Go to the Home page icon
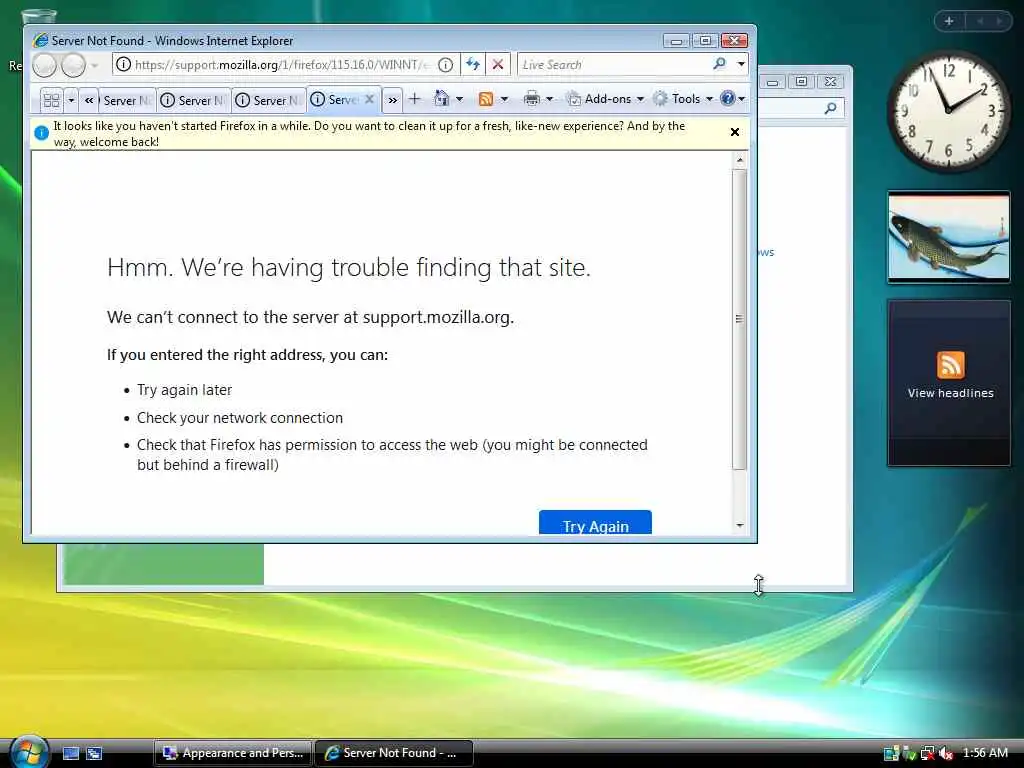1024x768 pixels. click(x=441, y=99)
